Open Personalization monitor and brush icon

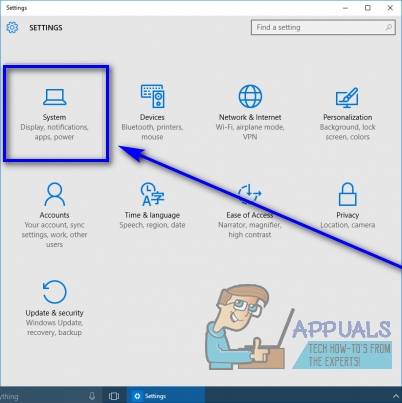pyautogui.click(x=347, y=97)
